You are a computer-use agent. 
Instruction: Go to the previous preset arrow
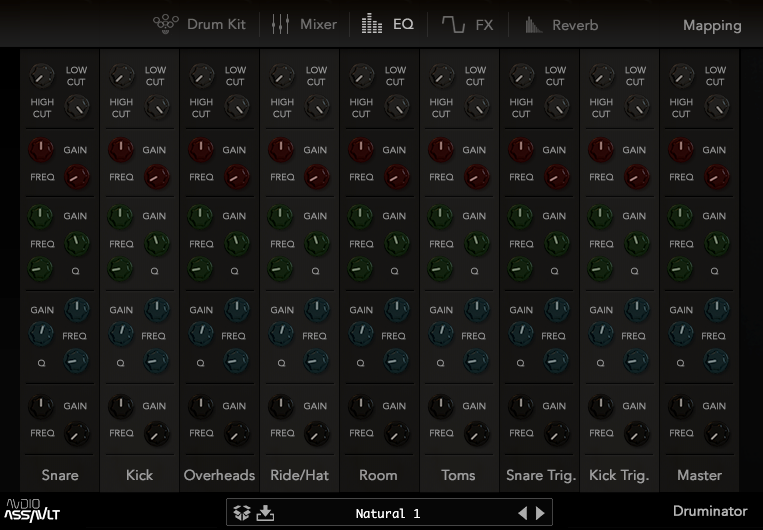[522, 513]
